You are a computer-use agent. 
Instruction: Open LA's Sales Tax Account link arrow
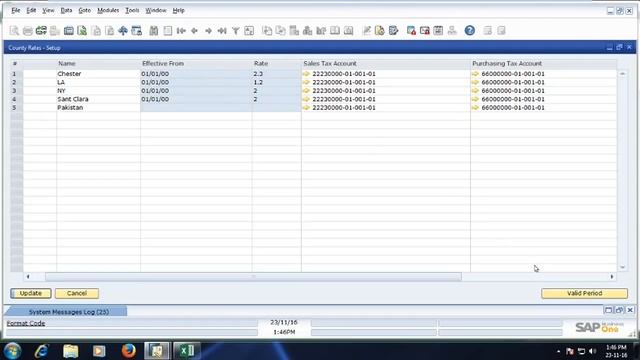(x=307, y=82)
